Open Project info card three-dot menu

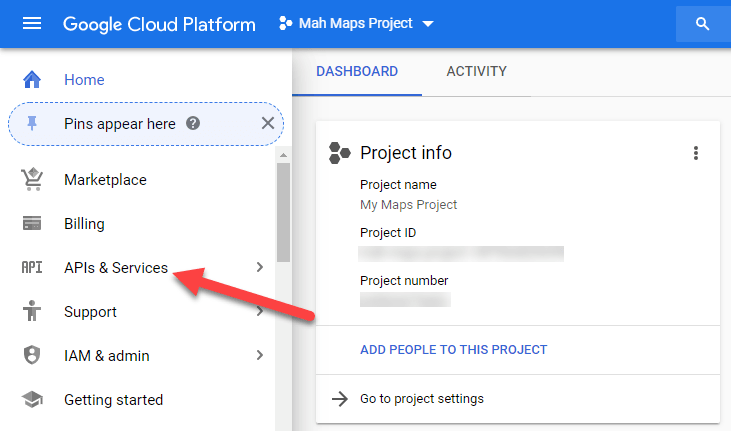[x=696, y=153]
